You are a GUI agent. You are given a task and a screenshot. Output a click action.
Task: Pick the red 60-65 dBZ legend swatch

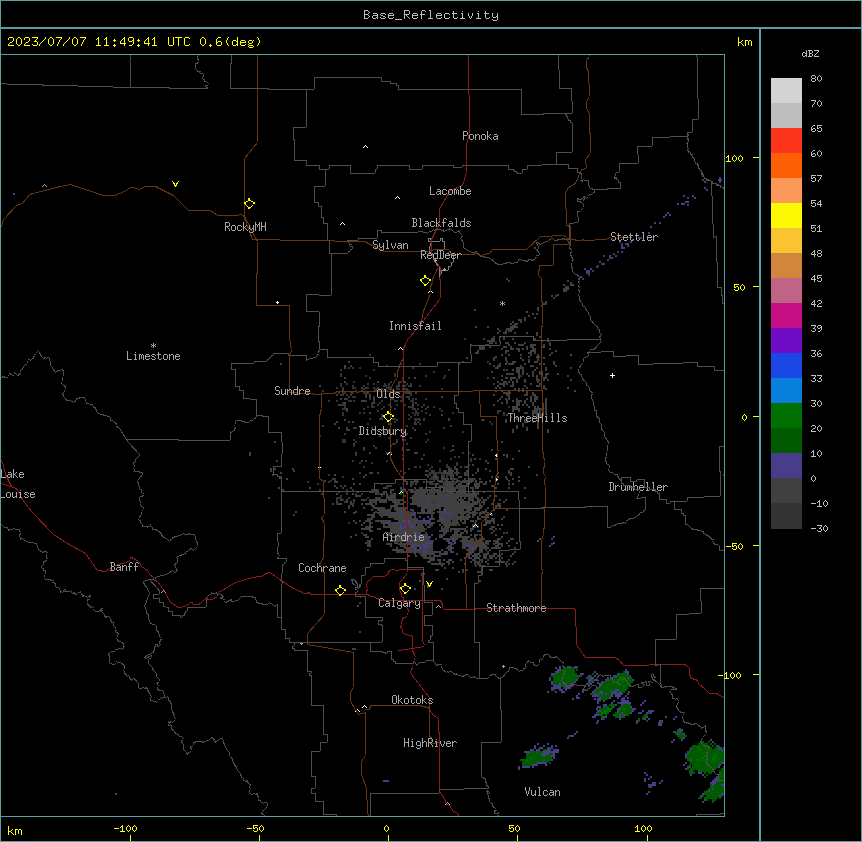click(x=786, y=141)
